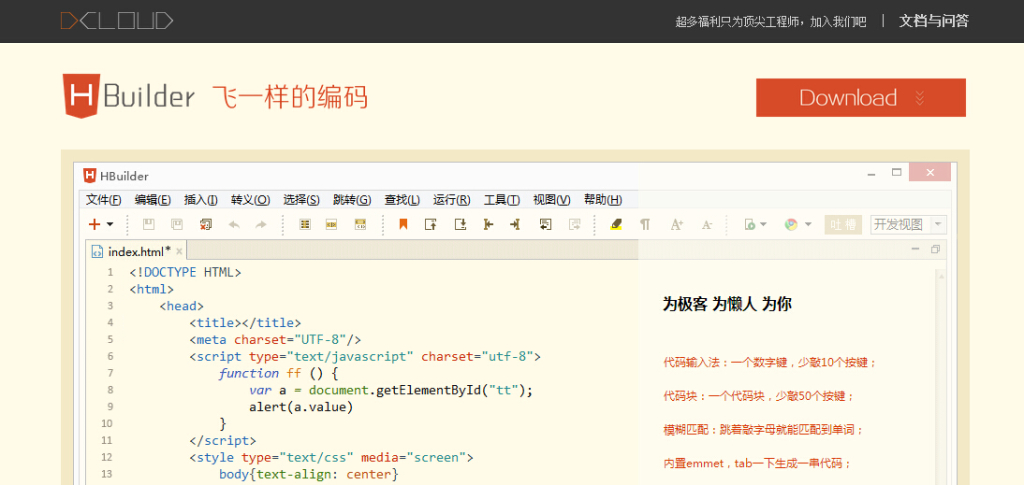
Task: Open the 跳转(G) menu
Action: pyautogui.click(x=352, y=200)
